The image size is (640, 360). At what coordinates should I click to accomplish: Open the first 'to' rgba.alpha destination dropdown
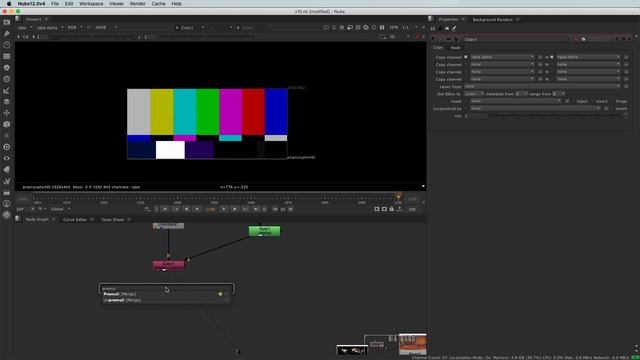588,57
